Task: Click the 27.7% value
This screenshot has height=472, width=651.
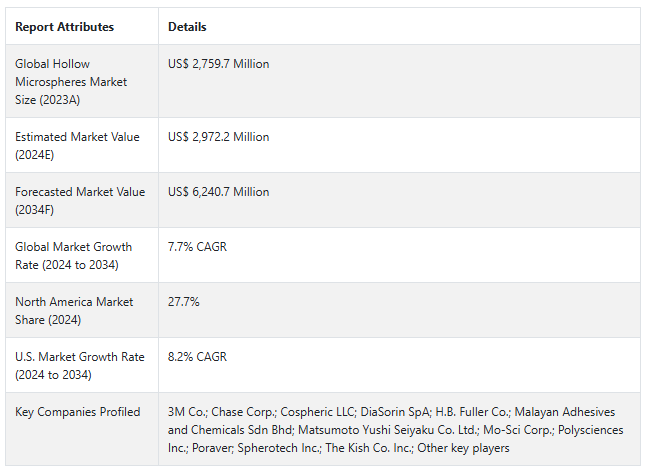Action: pos(183,302)
